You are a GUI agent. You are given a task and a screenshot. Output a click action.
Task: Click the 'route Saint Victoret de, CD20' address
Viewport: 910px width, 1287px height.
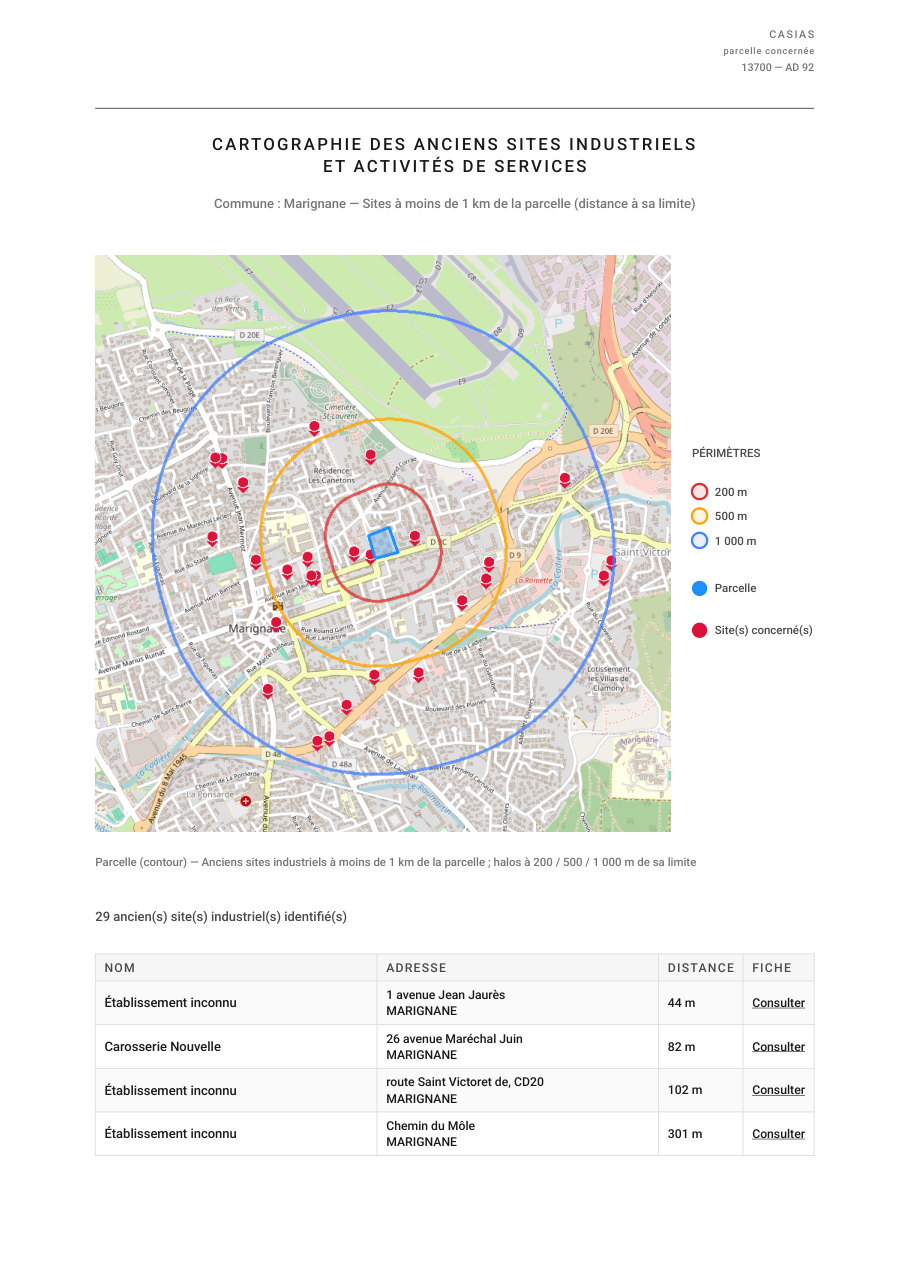point(465,1082)
